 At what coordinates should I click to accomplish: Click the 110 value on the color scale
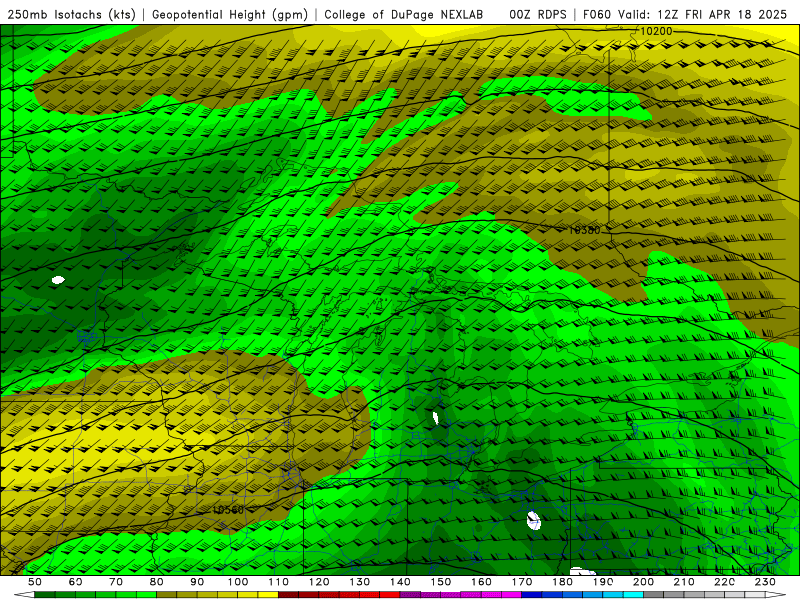pyautogui.click(x=279, y=582)
